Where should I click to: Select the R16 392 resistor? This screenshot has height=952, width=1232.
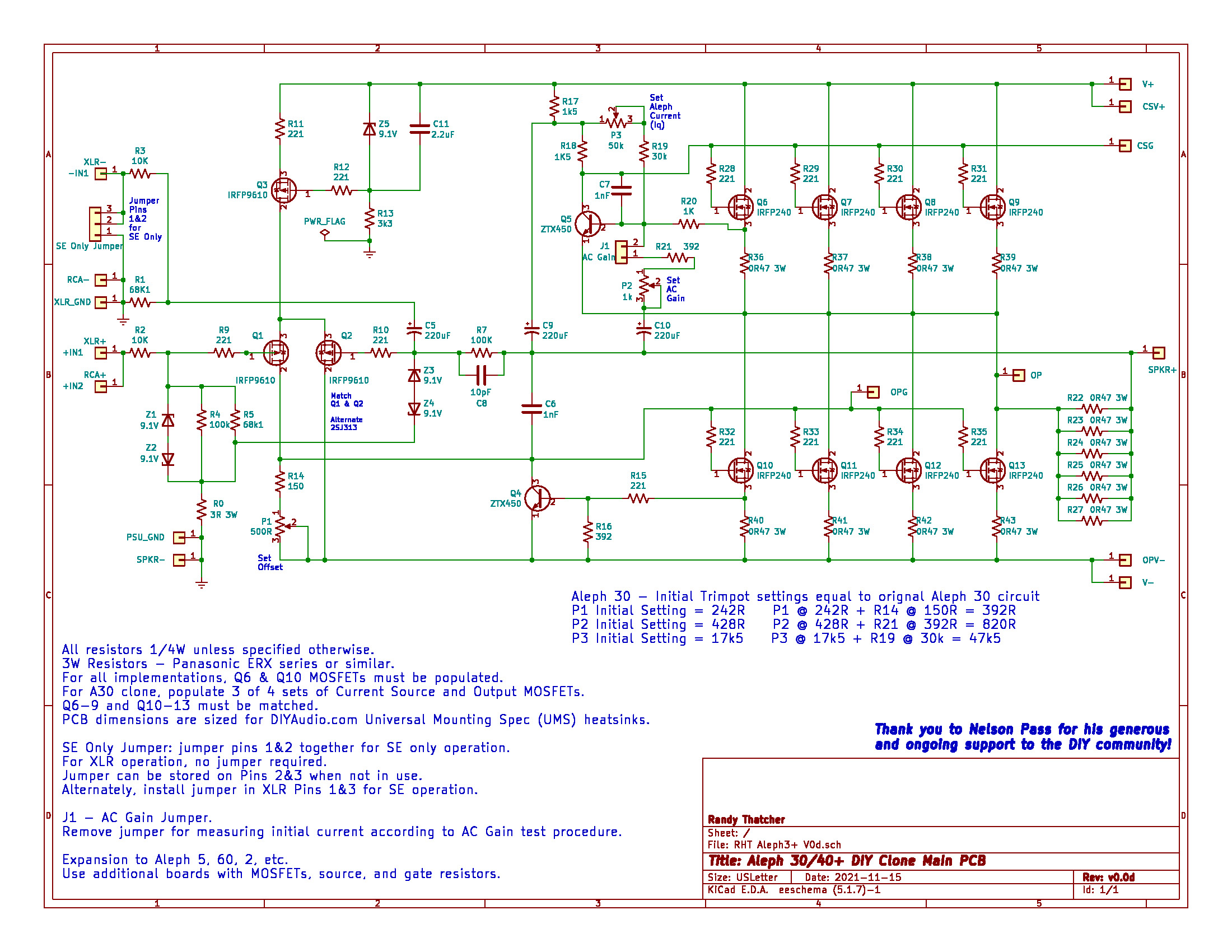[588, 532]
